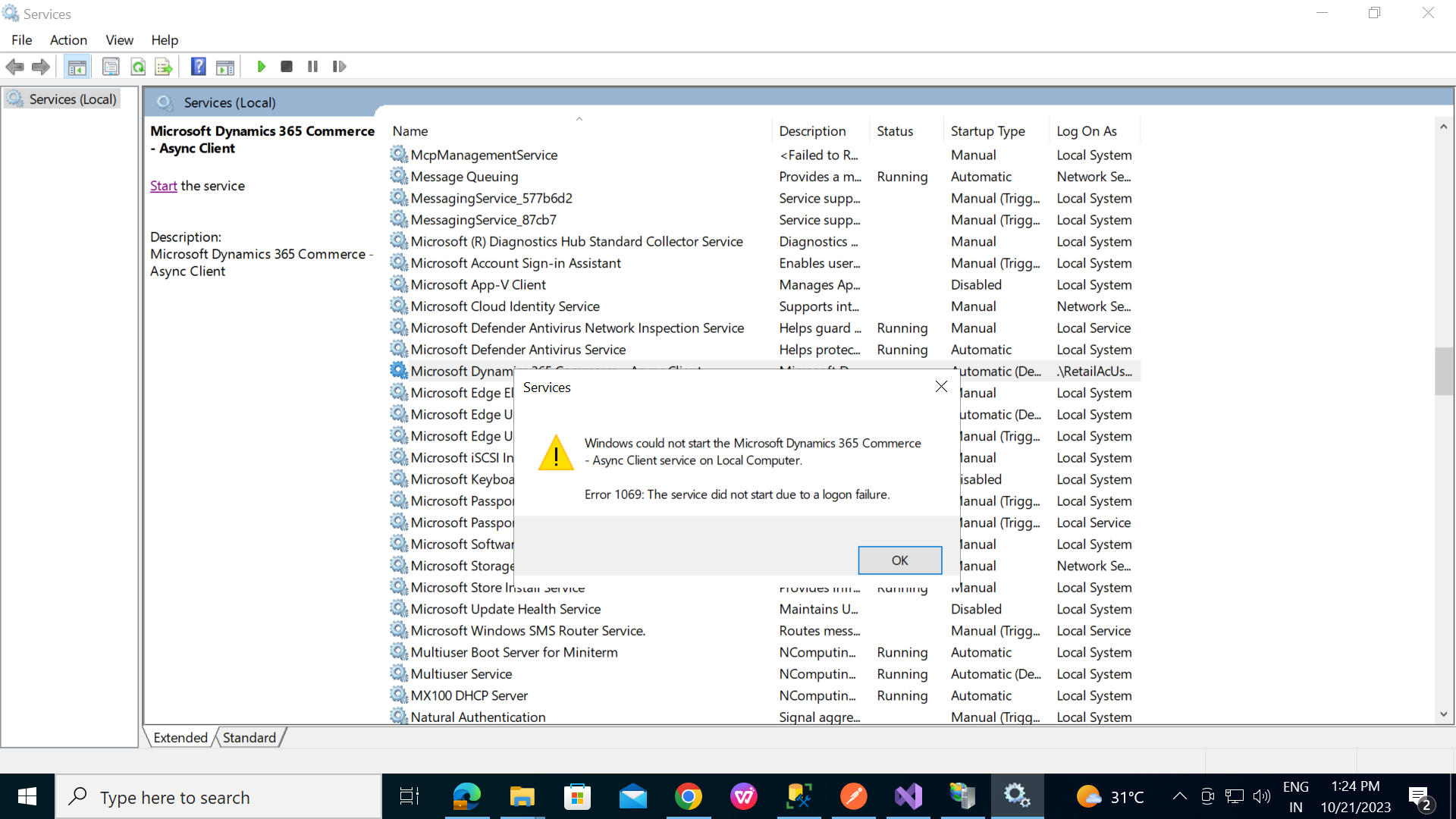The image size is (1456, 819).
Task: Click gear icon beside Multiuser Service
Action: (399, 673)
